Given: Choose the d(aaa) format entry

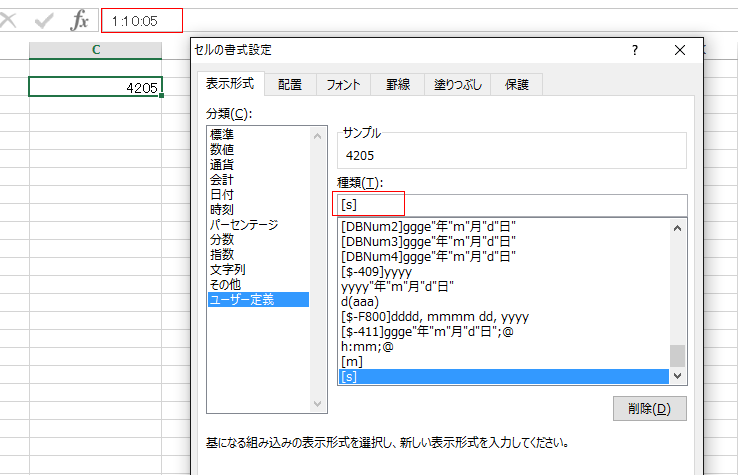Looking at the screenshot, I should point(504,302).
